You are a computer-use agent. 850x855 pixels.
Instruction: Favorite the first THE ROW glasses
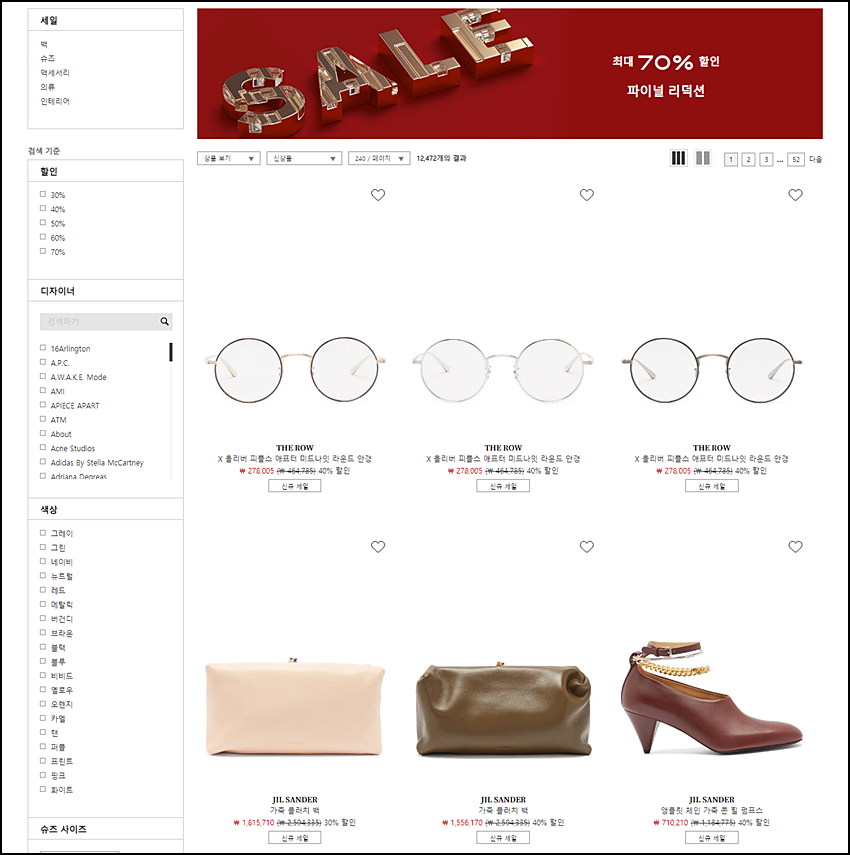click(378, 195)
